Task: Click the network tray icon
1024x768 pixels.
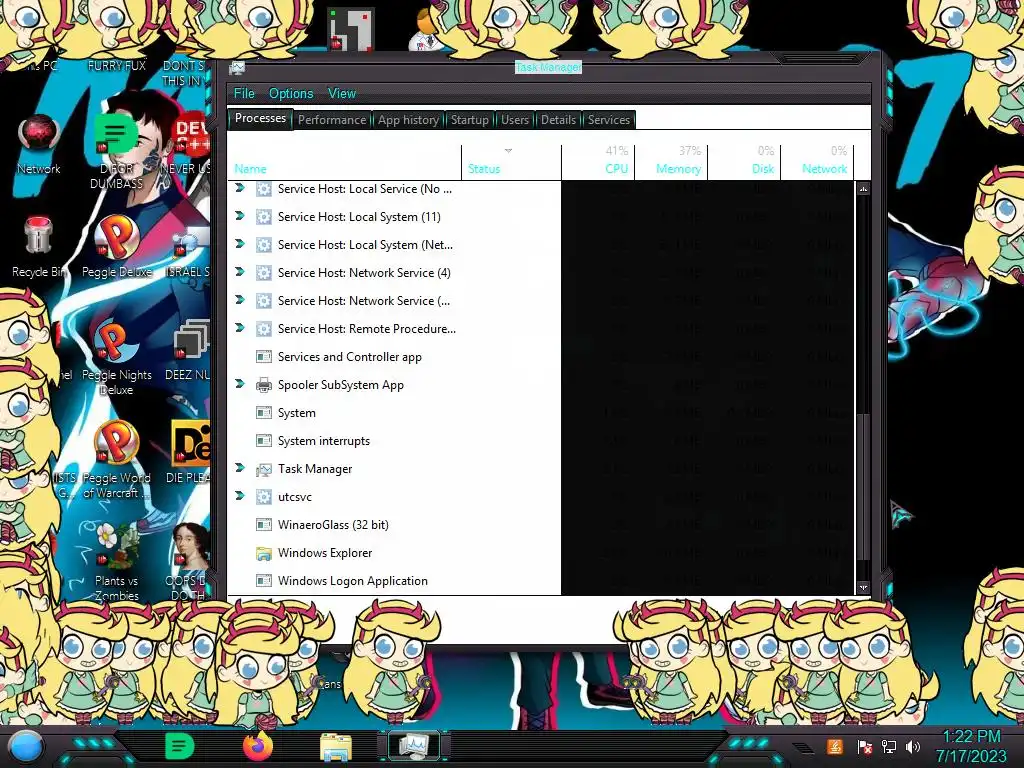Action: coord(888,746)
